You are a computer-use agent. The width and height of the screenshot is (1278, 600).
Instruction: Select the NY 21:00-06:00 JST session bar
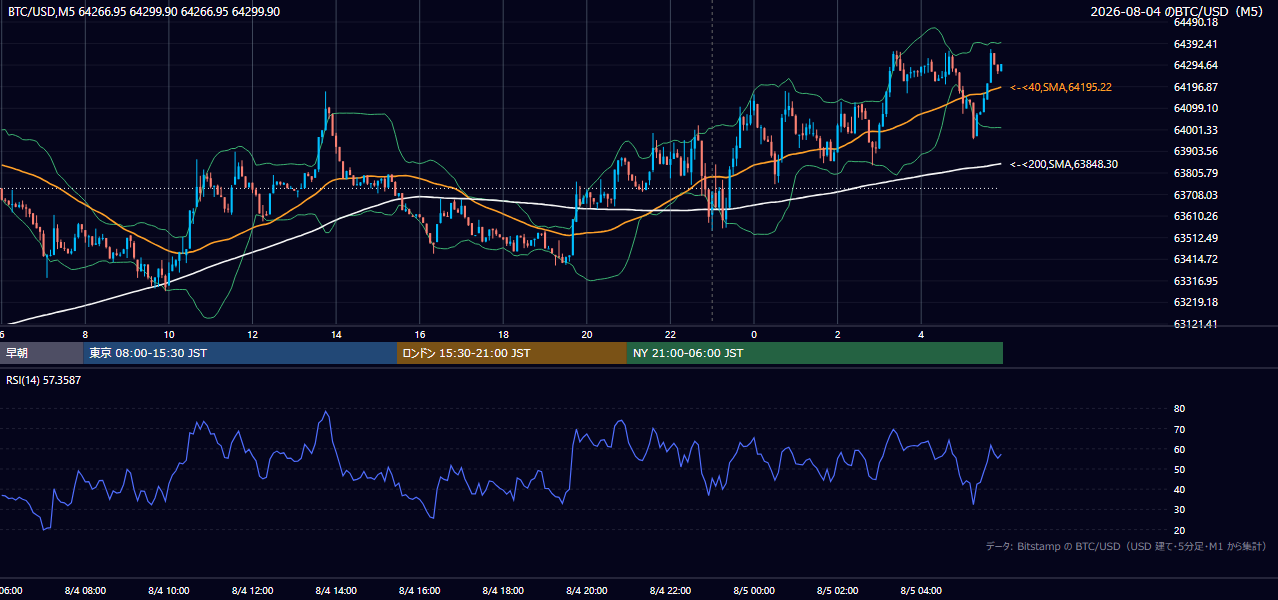pyautogui.click(x=815, y=353)
